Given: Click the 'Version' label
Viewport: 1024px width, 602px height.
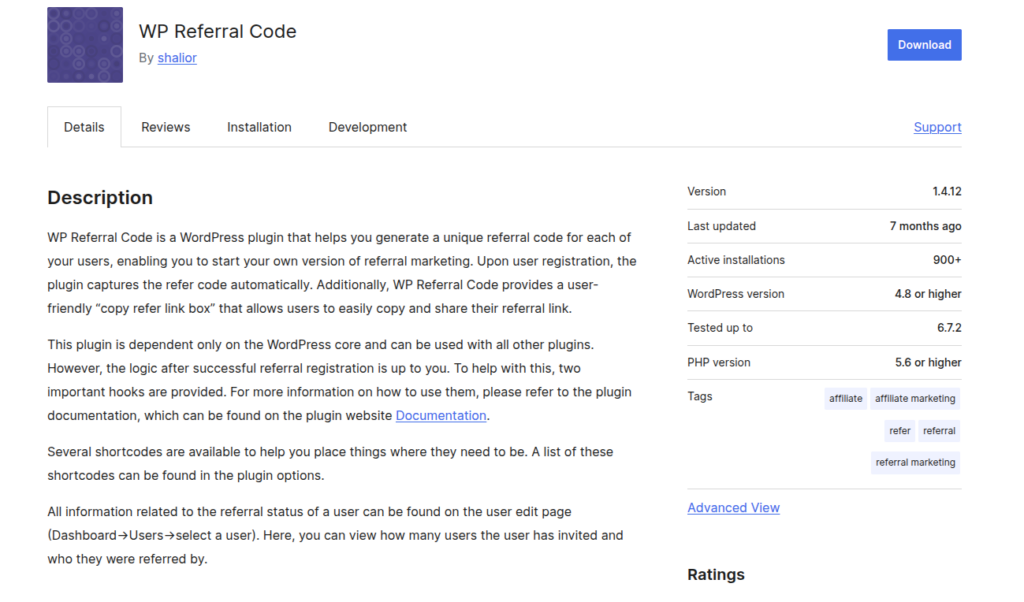Looking at the screenshot, I should point(707,192).
